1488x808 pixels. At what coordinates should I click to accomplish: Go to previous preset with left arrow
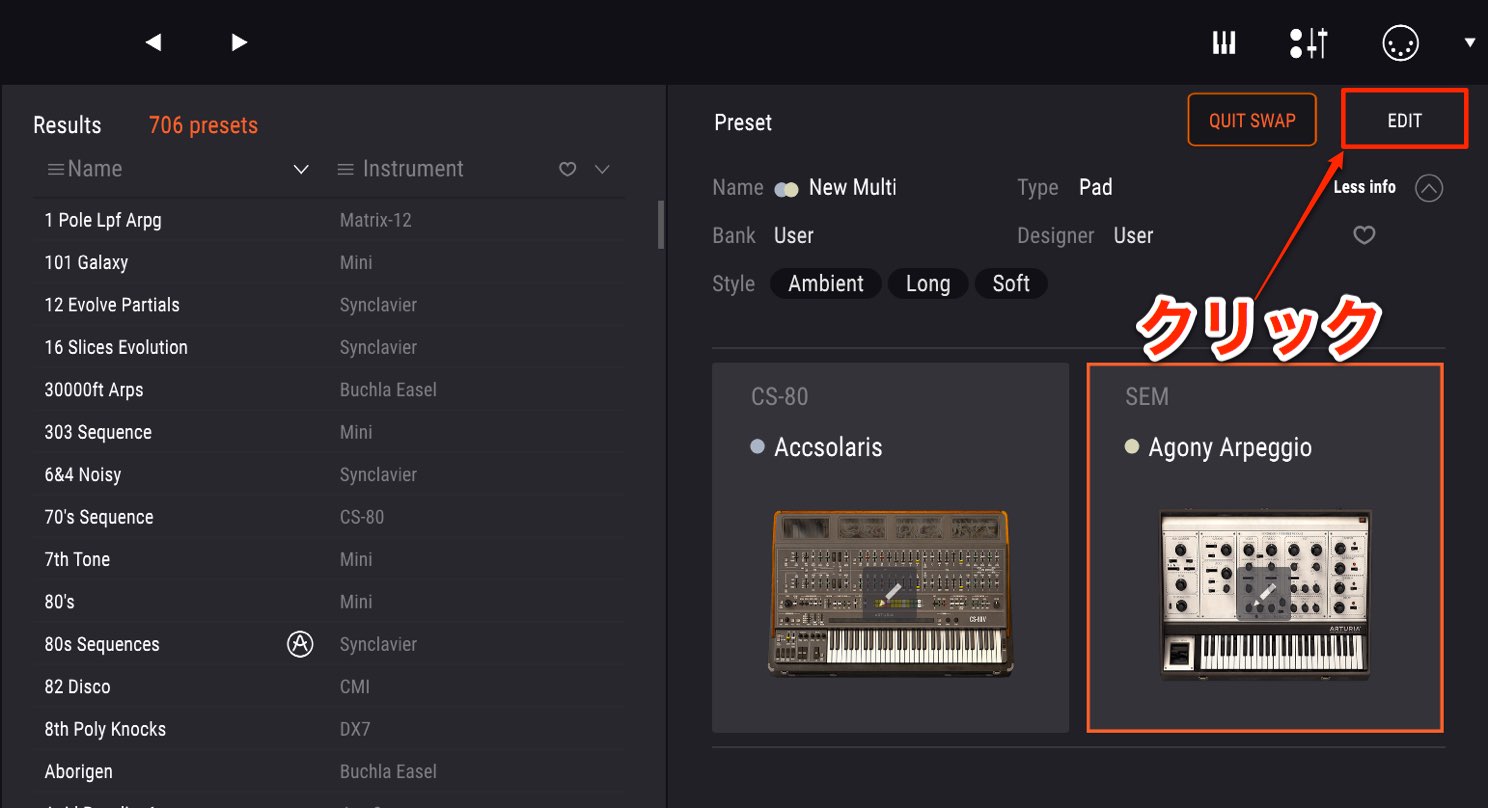point(153,42)
